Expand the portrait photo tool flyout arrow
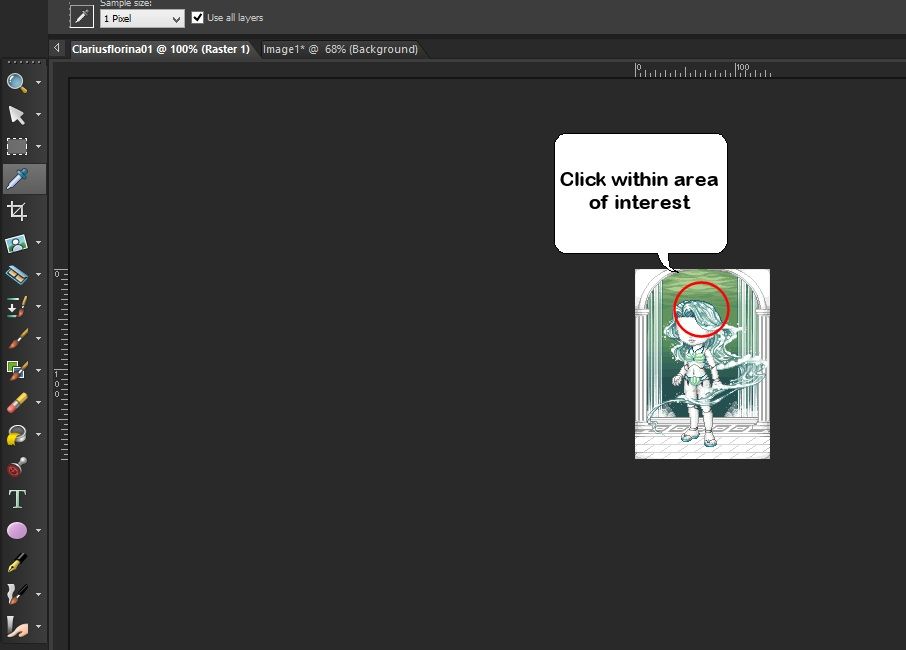 tap(38, 243)
